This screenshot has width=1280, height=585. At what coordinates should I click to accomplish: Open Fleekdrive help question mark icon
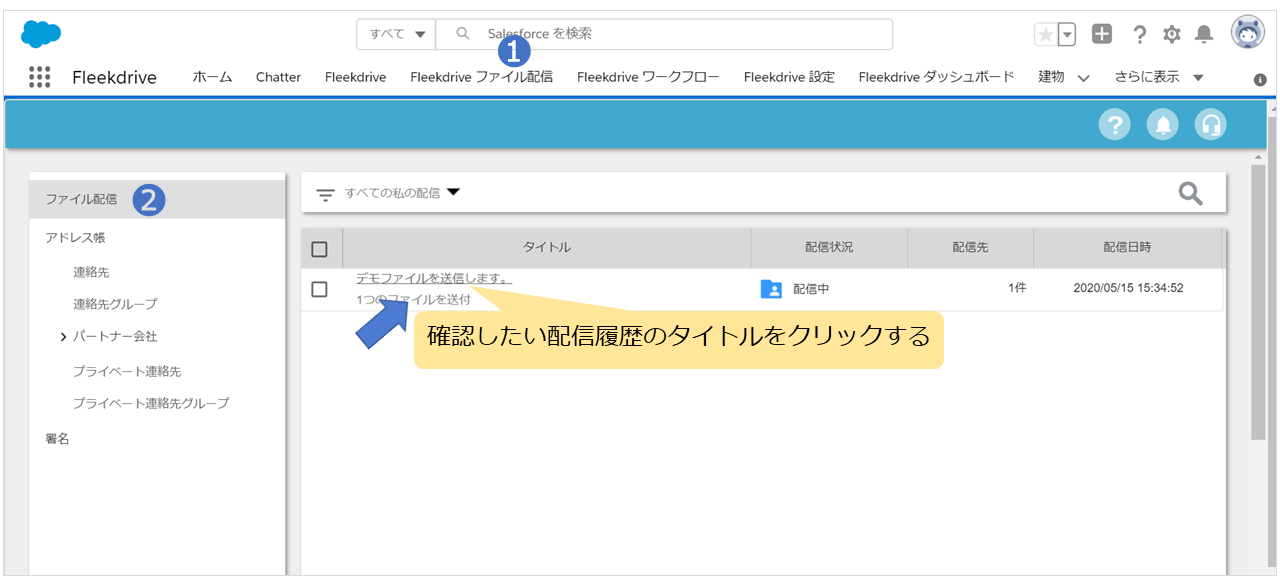point(1114,125)
